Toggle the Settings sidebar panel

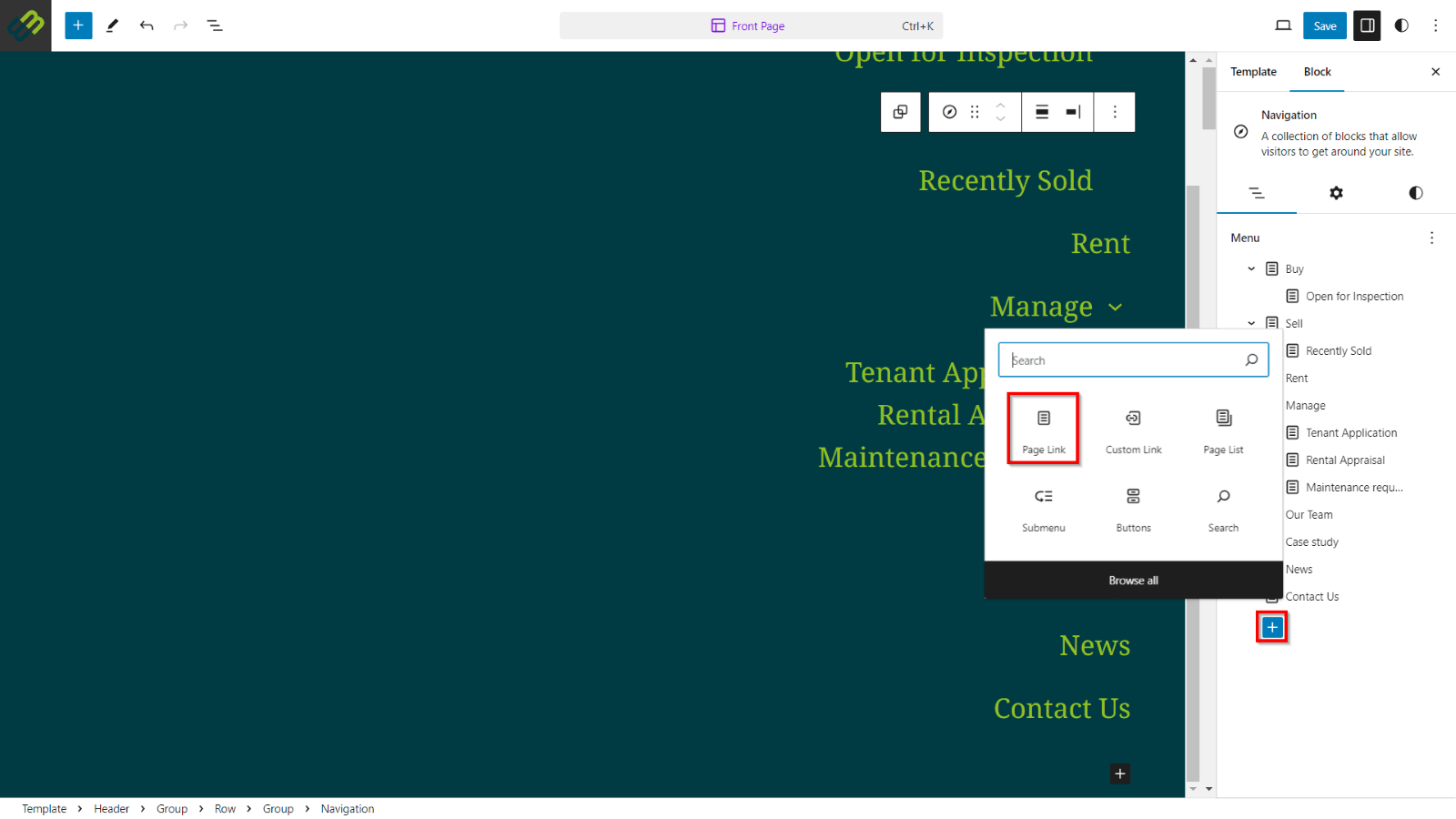click(1367, 25)
